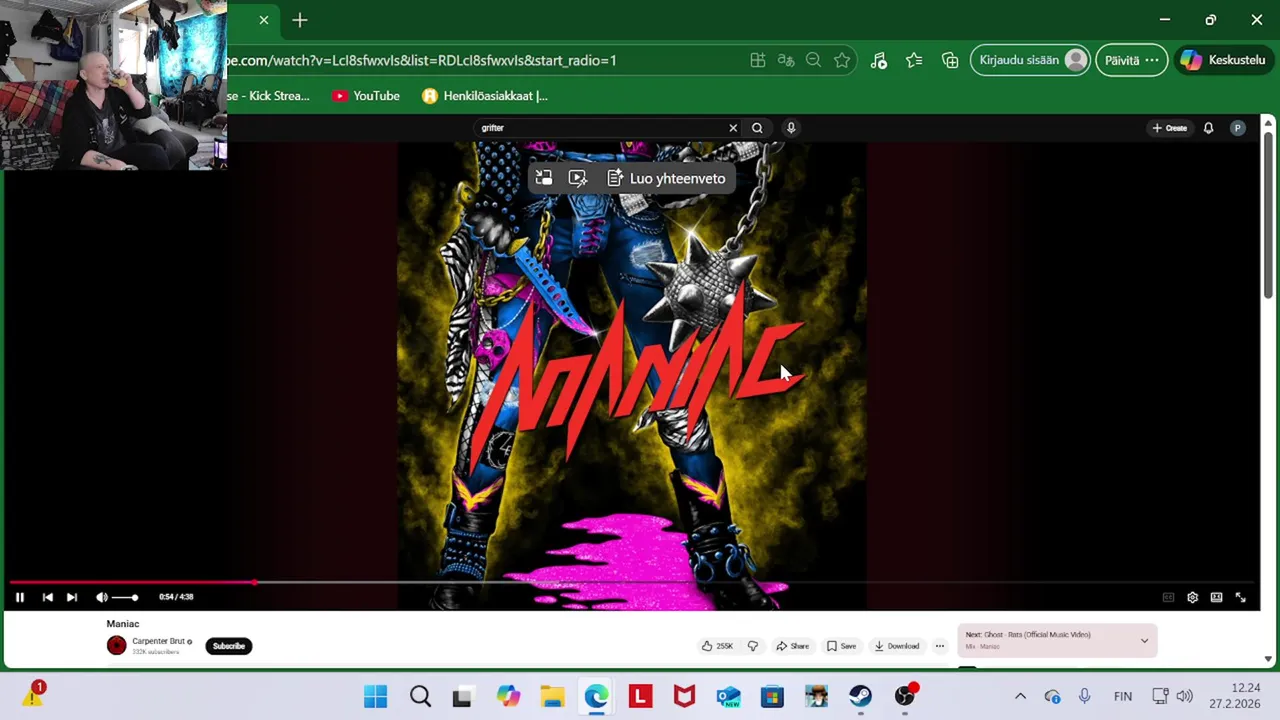Like the video with 255K likes
This screenshot has width=1280, height=720.
coord(717,646)
